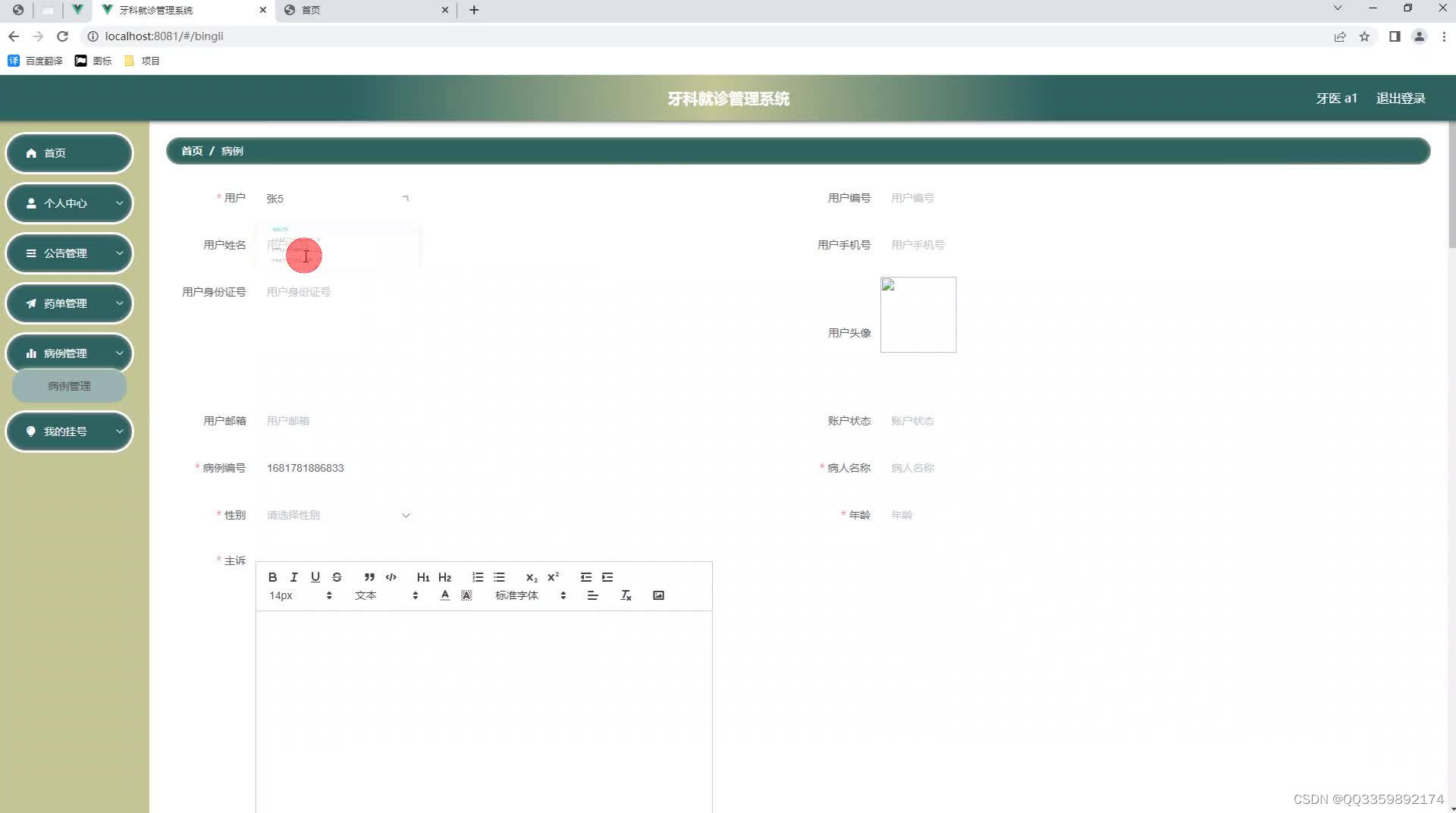Apply superscript formatting

pyautogui.click(x=554, y=577)
